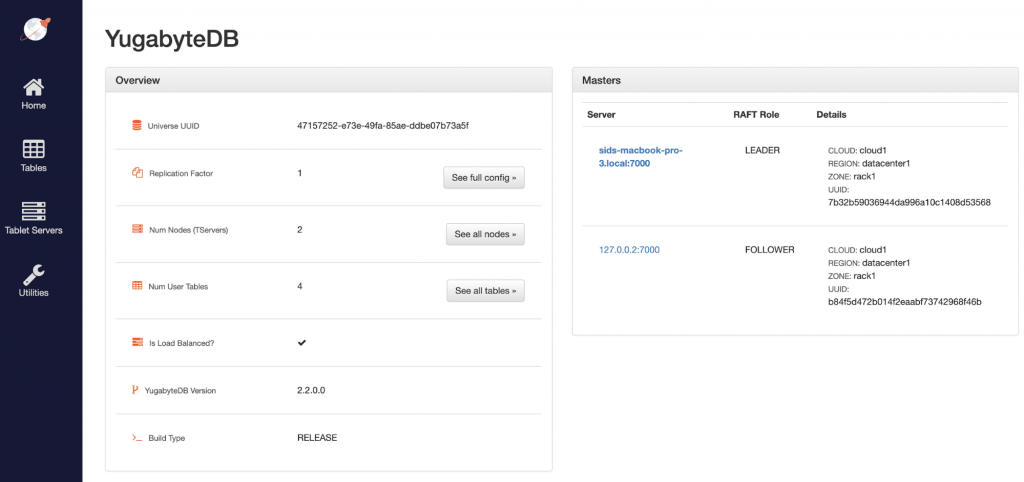
Task: Click the Universe UUID database icon
Action: pos(137,126)
